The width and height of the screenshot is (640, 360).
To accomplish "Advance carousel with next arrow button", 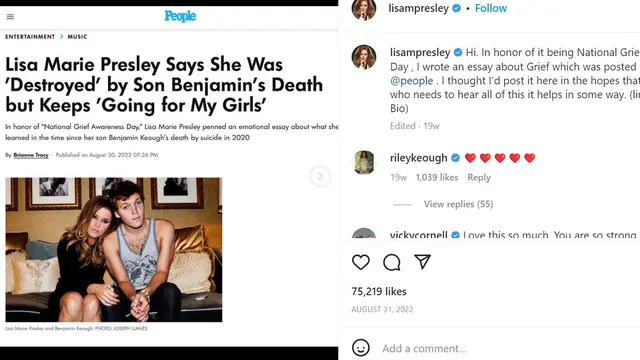I will (x=320, y=176).
